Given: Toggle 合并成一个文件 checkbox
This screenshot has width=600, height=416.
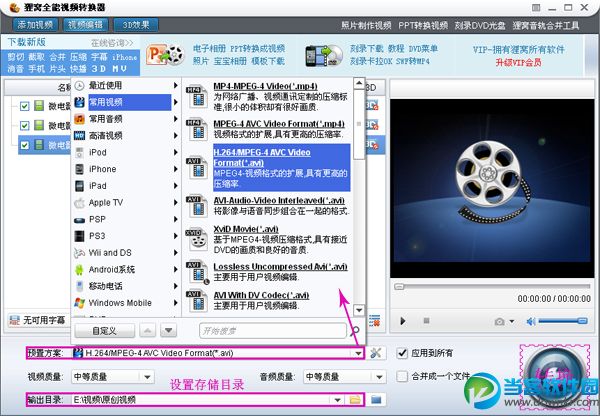Looking at the screenshot, I should tap(402, 376).
